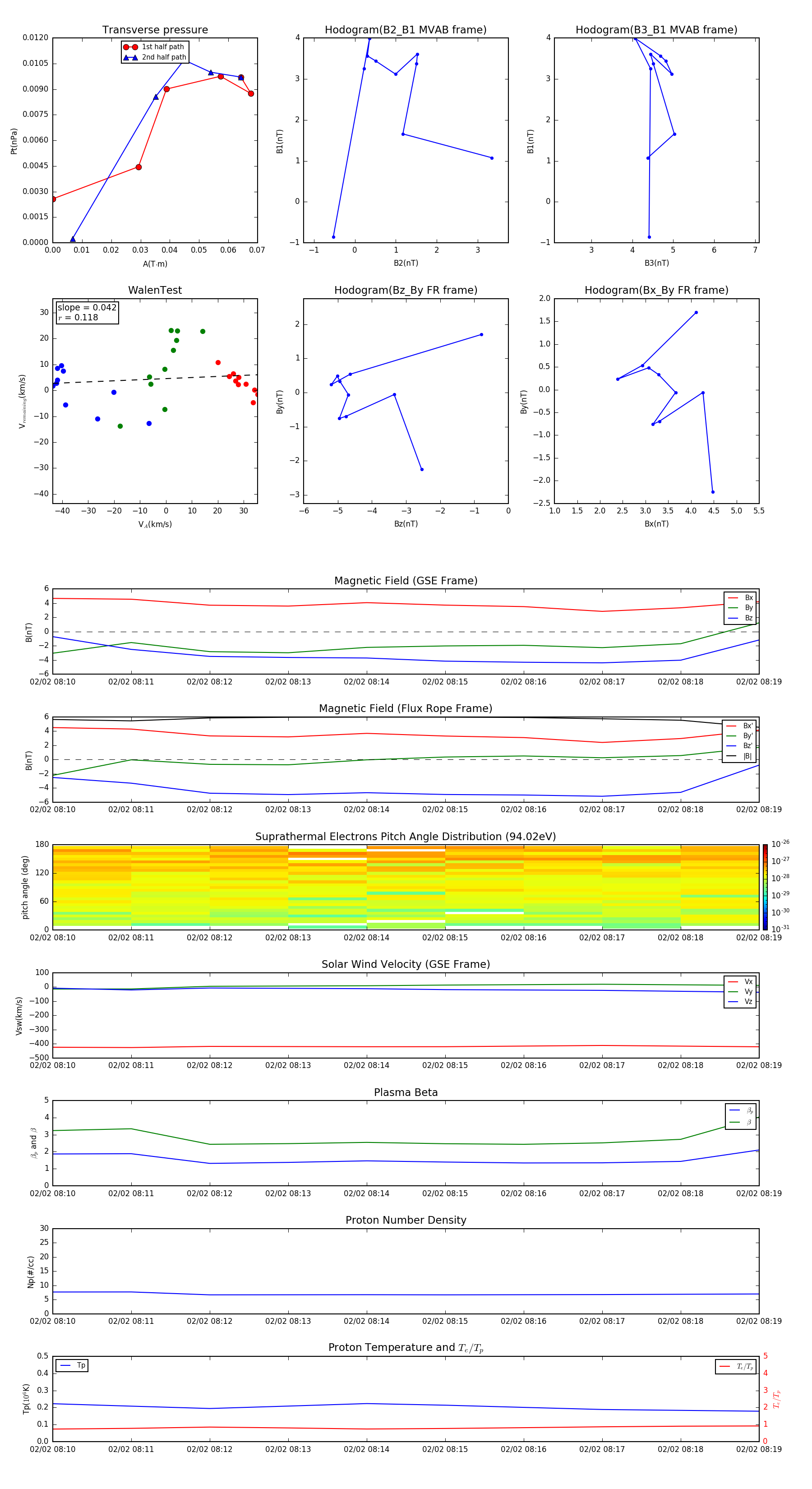Click the 'B3(nT)' x-axis label

point(656,264)
